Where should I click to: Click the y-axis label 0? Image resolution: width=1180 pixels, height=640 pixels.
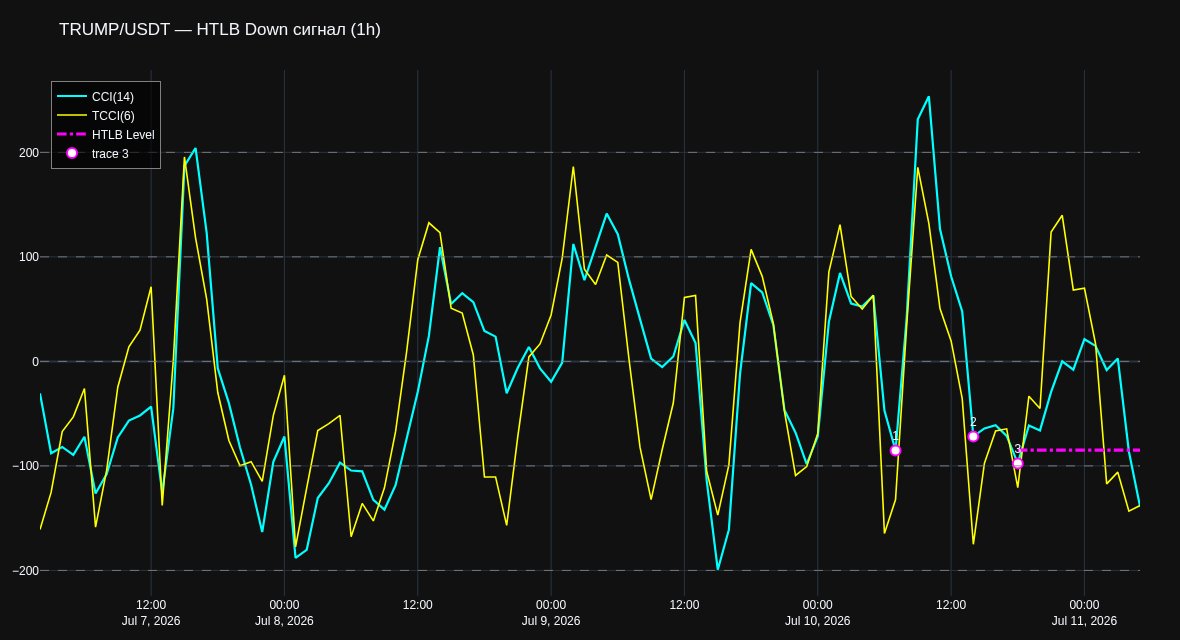(35, 361)
